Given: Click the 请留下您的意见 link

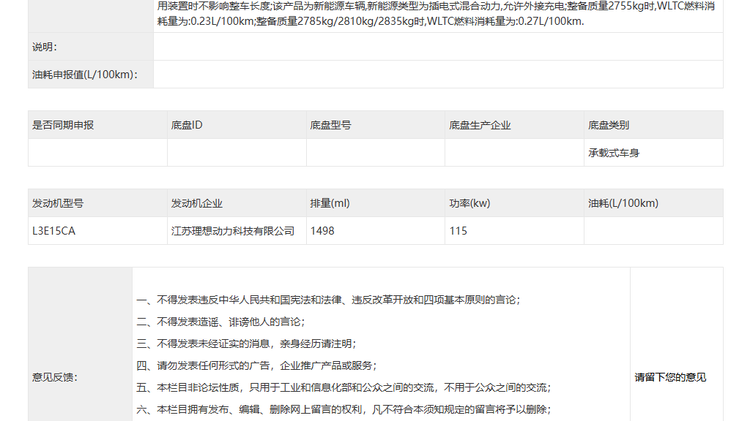Looking at the screenshot, I should click(670, 377).
